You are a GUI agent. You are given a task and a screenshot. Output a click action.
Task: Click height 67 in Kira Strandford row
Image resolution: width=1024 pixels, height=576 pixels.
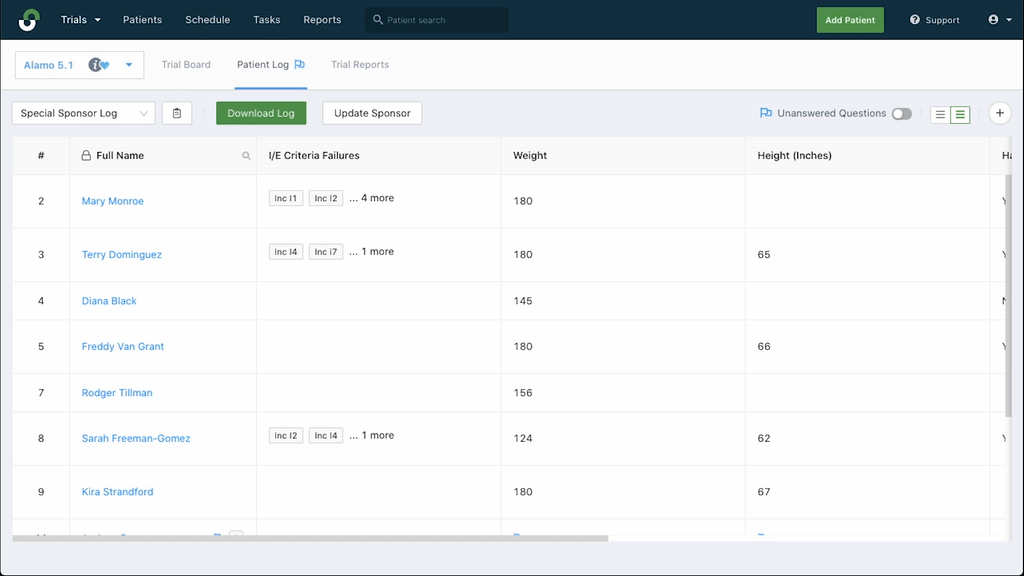click(x=763, y=492)
